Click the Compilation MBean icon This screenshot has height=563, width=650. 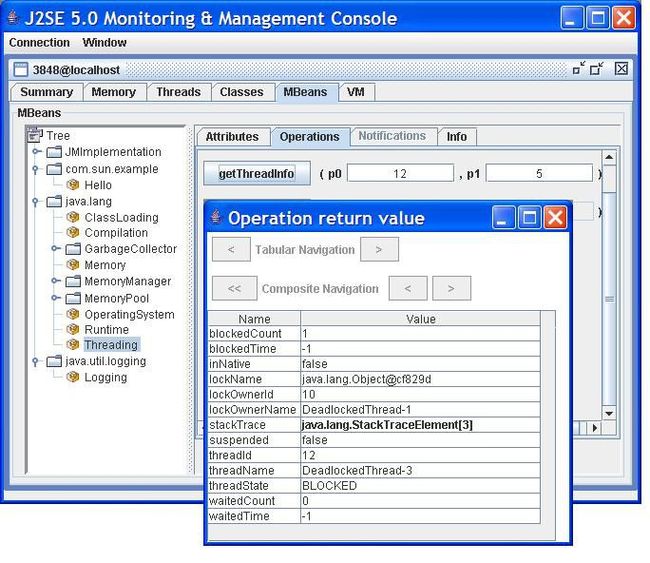73,232
